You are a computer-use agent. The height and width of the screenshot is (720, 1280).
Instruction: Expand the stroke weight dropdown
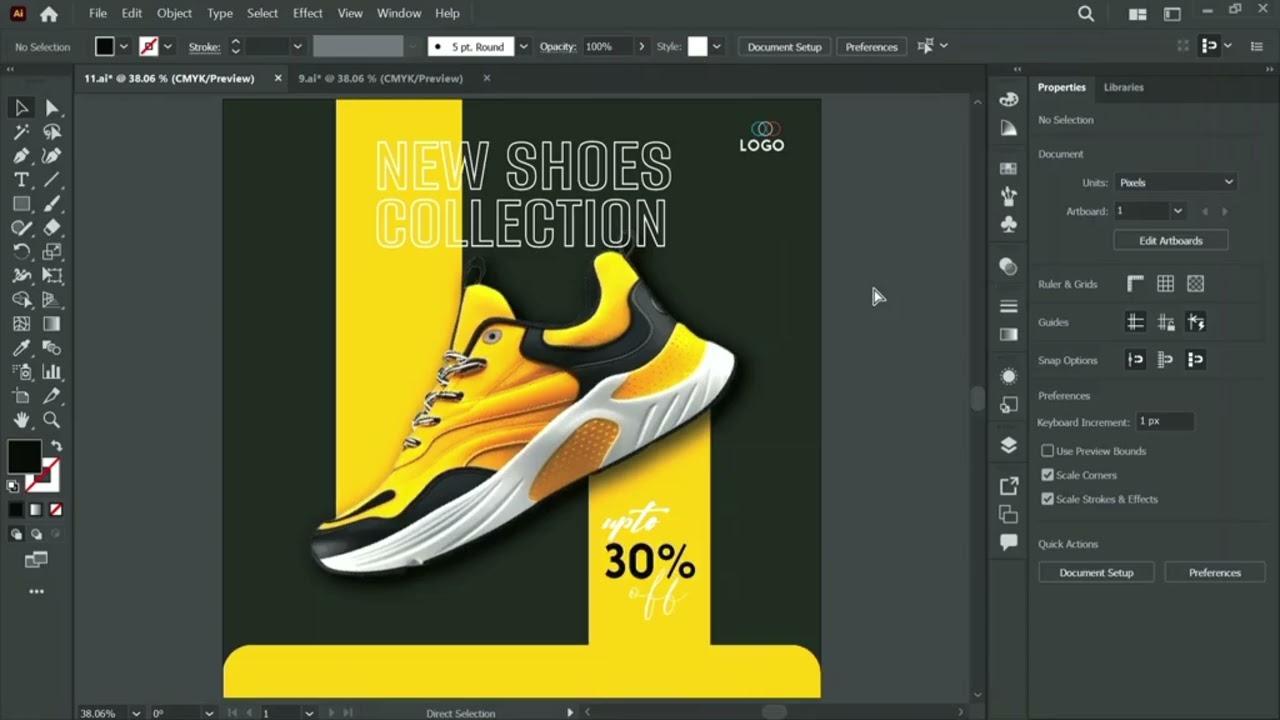coord(297,47)
